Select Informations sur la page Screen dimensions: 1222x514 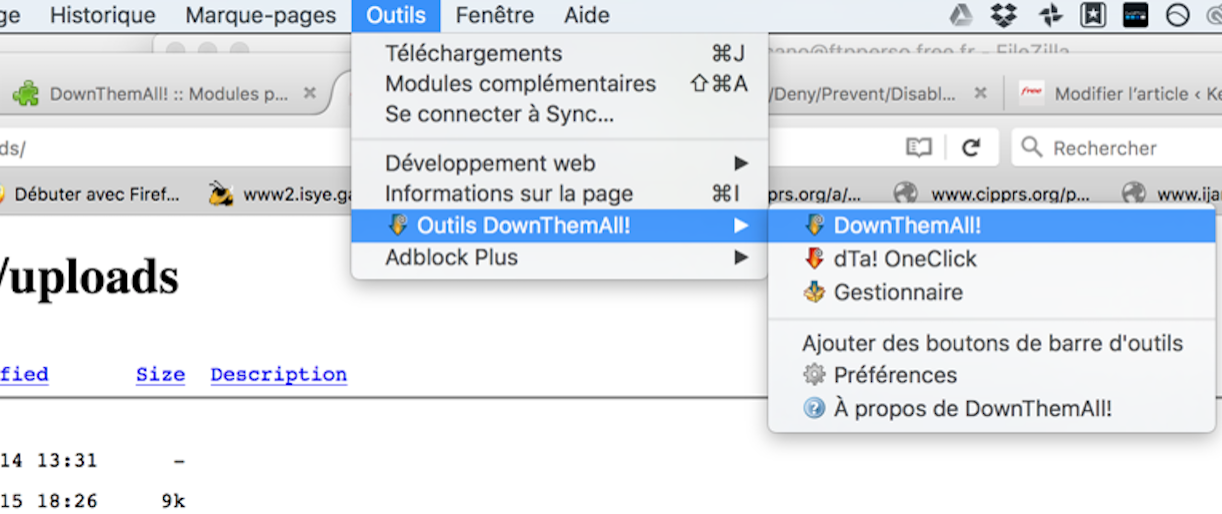(x=560, y=193)
